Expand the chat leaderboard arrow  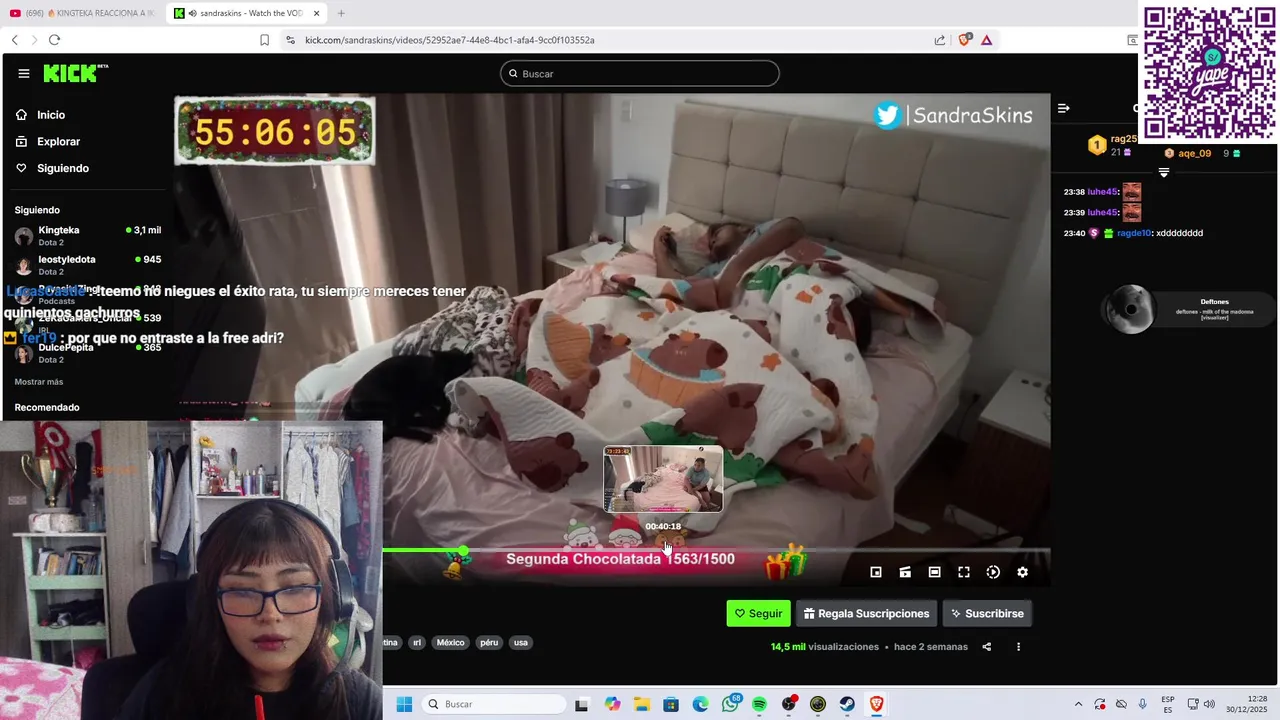pos(1163,173)
